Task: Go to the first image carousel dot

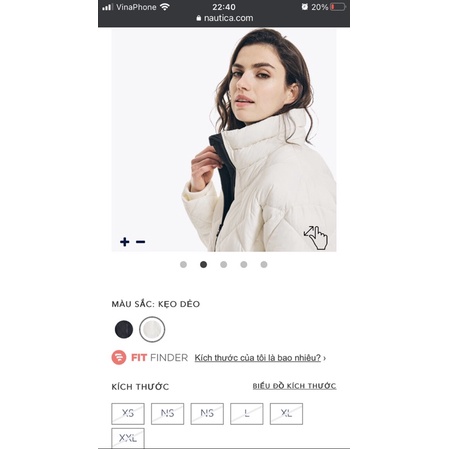Action: [x=183, y=264]
